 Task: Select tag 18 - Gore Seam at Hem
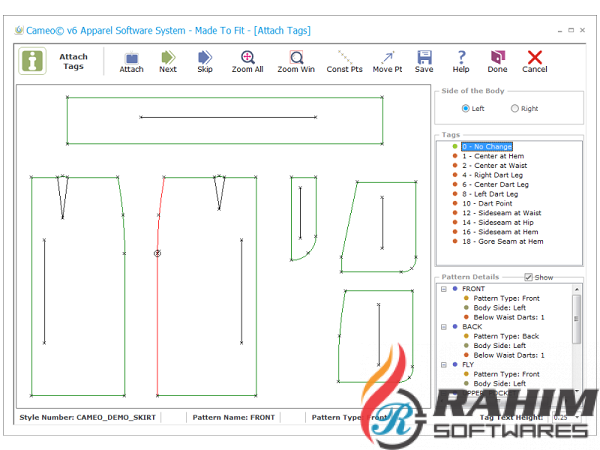pyautogui.click(x=503, y=241)
